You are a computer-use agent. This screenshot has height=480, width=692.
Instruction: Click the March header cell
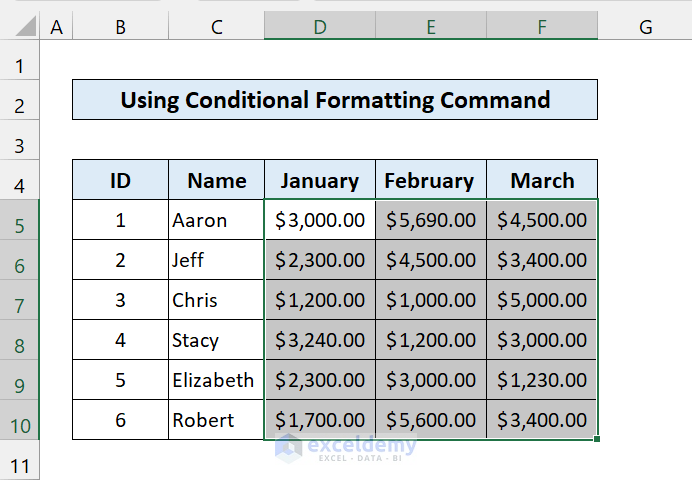(542, 180)
